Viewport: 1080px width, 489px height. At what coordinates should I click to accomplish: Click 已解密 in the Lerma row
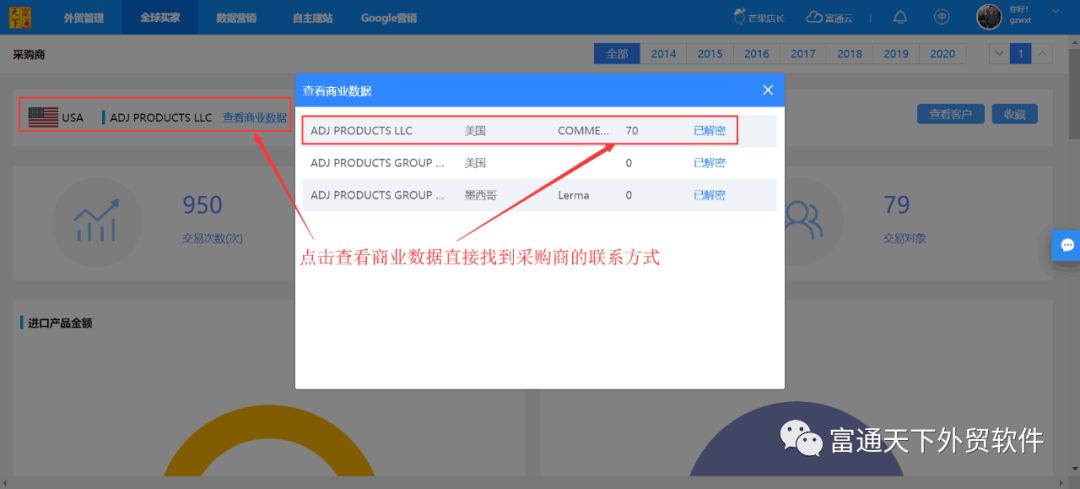pyautogui.click(x=709, y=195)
